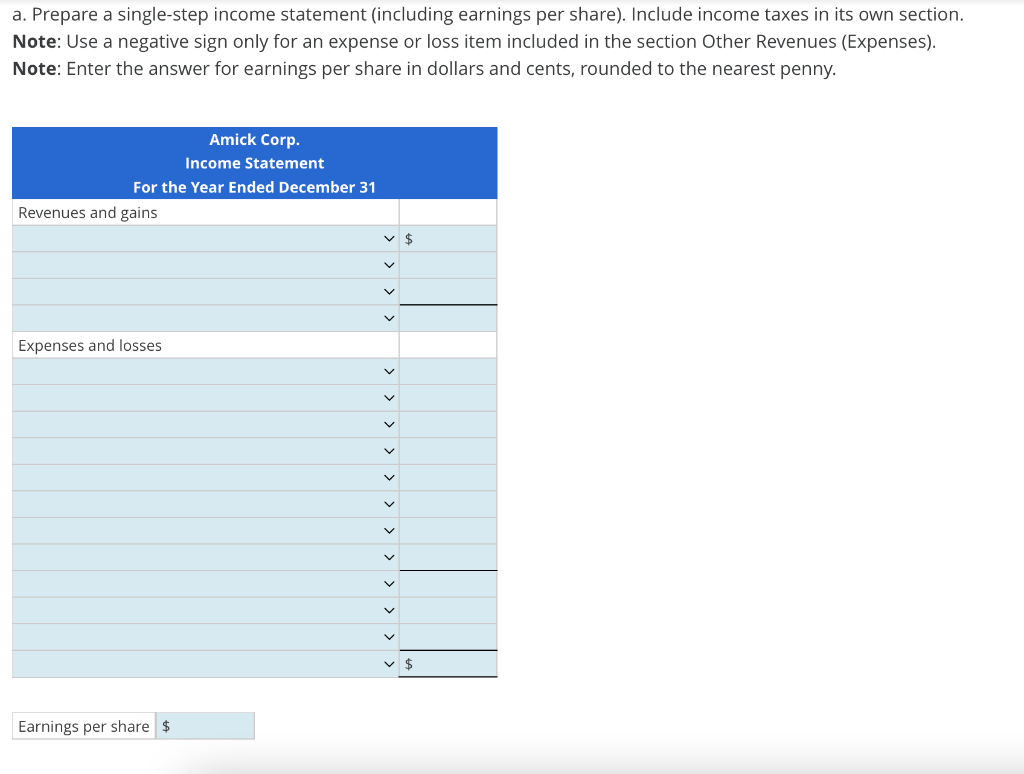
Task: Click first revenue amount field with dollar sign
Action: (448, 238)
